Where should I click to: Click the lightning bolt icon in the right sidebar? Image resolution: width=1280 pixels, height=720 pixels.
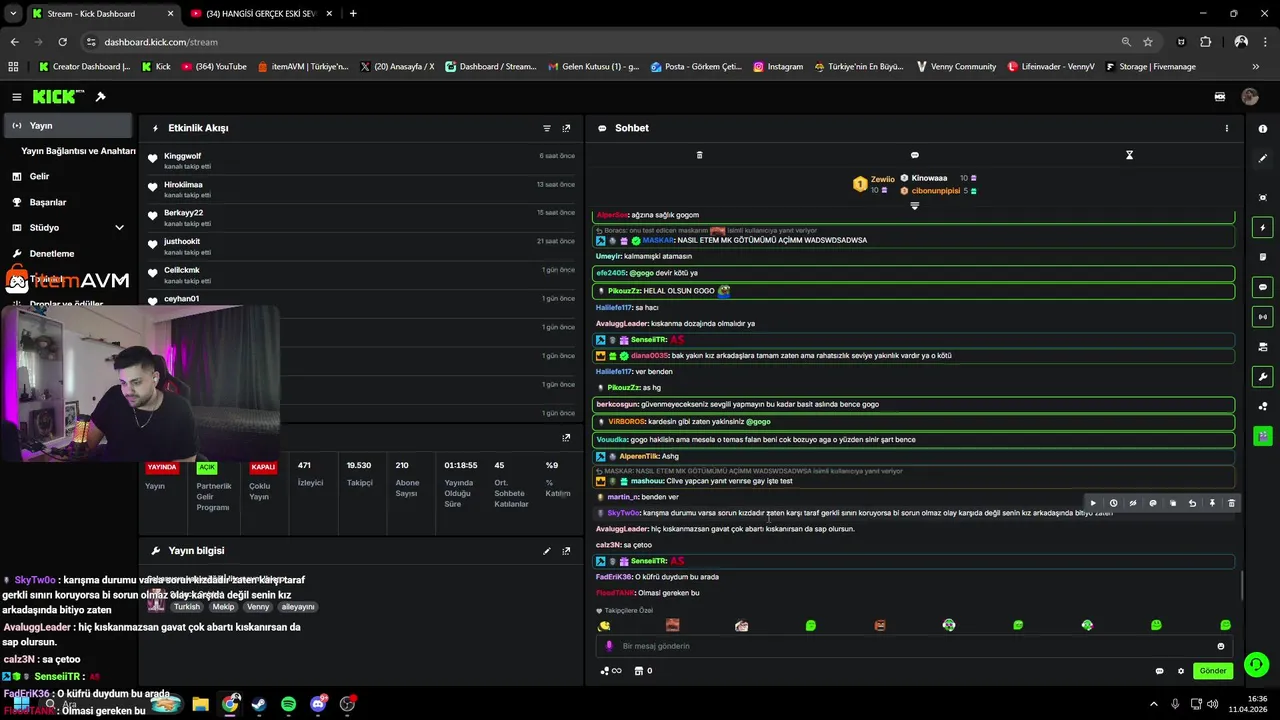[1263, 228]
